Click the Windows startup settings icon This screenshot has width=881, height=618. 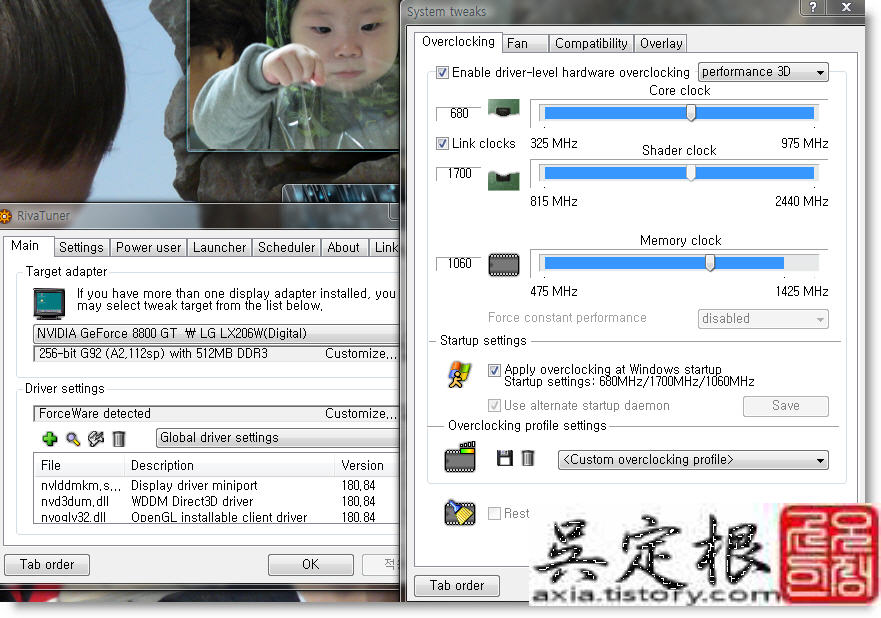pyautogui.click(x=458, y=375)
